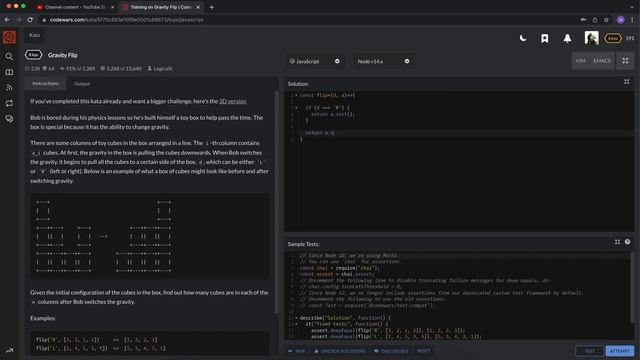Click the Gravity Flip kata title
The image size is (640, 360).
point(63,55)
